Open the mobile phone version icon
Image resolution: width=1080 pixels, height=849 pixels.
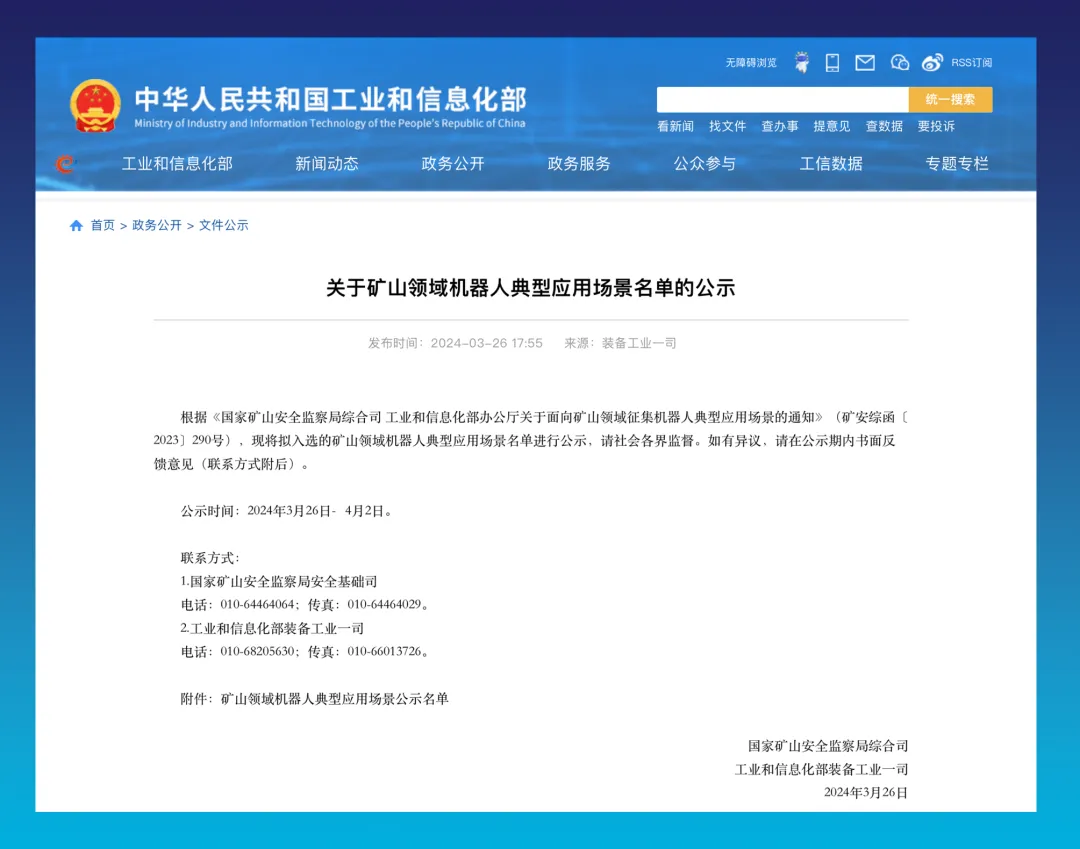pyautogui.click(x=832, y=62)
